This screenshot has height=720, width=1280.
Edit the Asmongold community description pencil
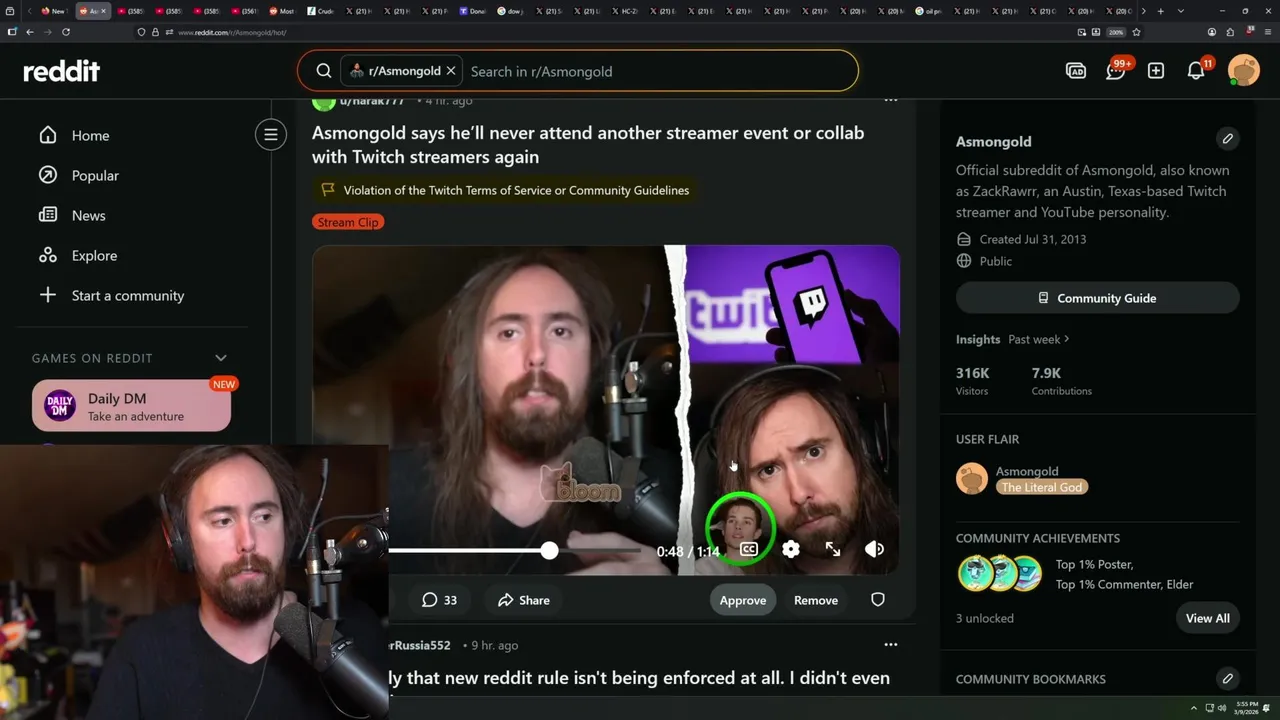[x=1227, y=139]
